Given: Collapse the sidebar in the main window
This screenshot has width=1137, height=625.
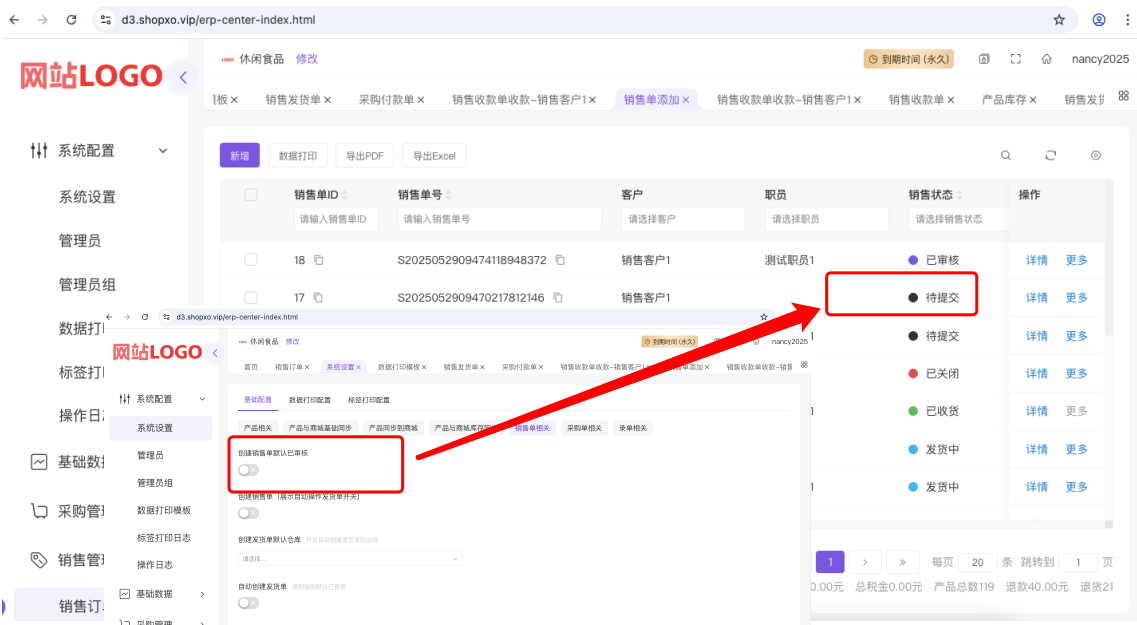Looking at the screenshot, I should tap(183, 77).
